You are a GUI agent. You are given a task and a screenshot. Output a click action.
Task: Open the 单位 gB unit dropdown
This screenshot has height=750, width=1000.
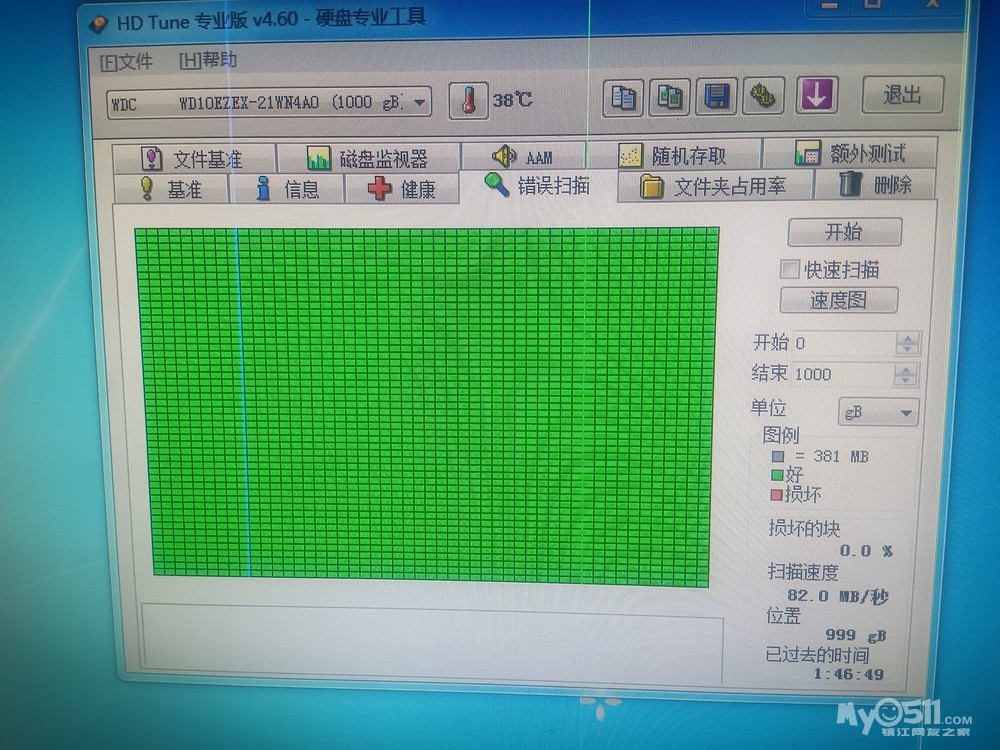878,413
